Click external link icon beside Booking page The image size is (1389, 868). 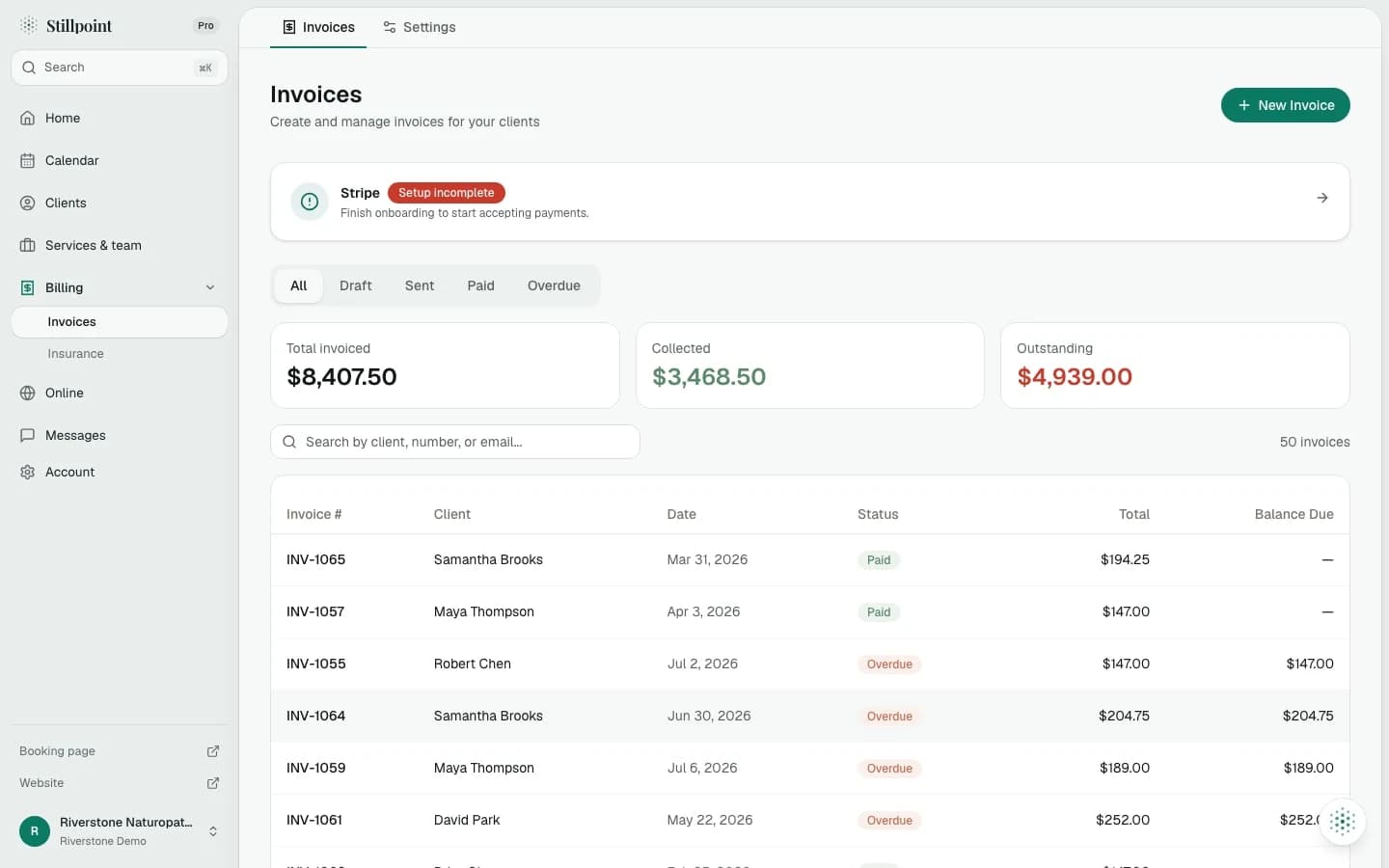[x=213, y=751]
